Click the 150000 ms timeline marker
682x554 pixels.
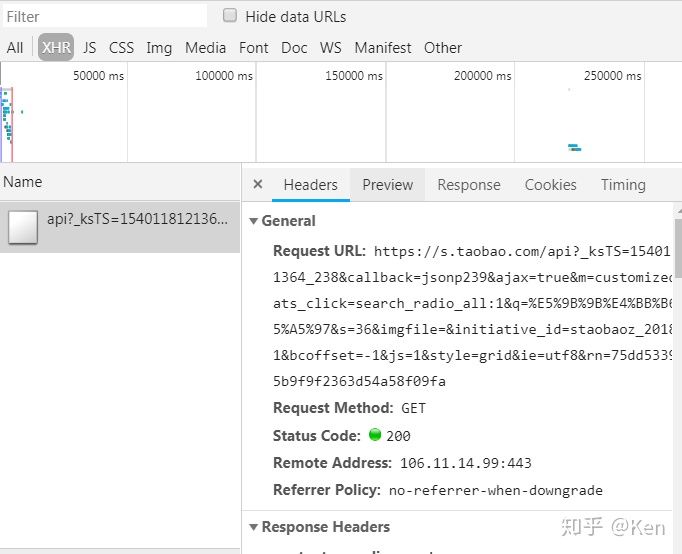354,76
